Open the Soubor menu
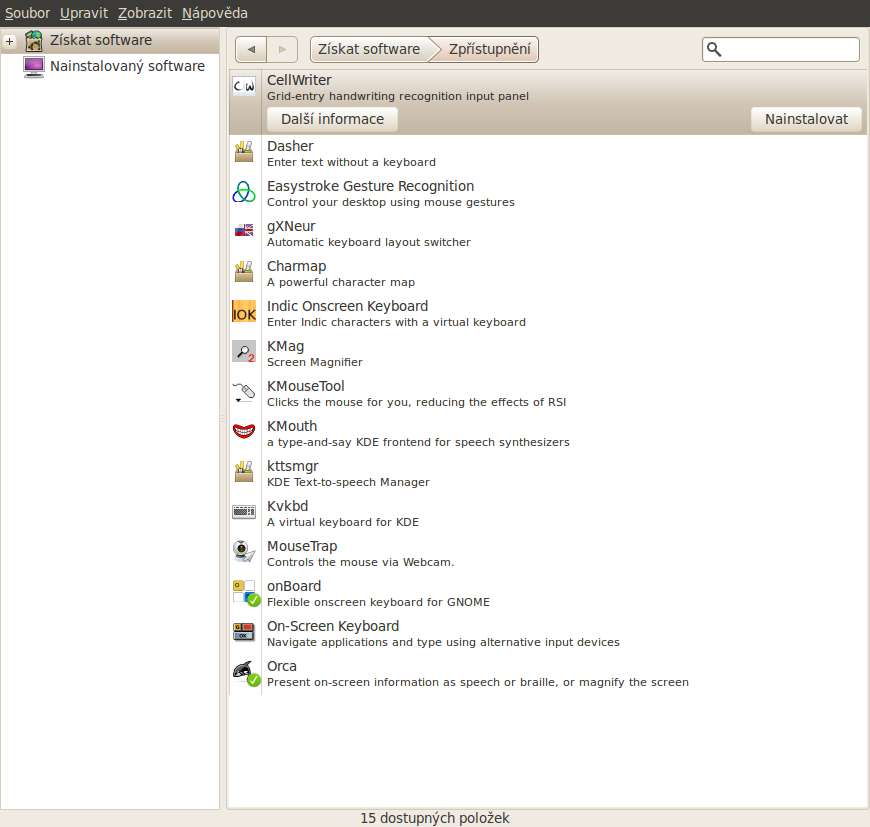This screenshot has width=870, height=827. point(27,13)
